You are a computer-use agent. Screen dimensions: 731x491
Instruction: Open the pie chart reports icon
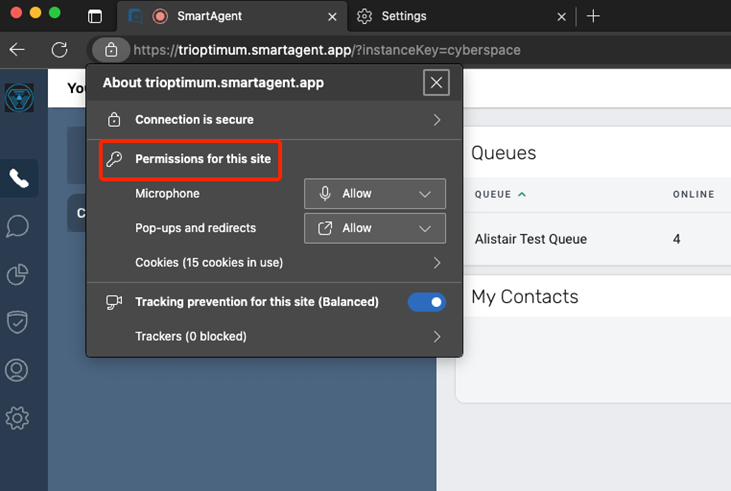pos(18,274)
